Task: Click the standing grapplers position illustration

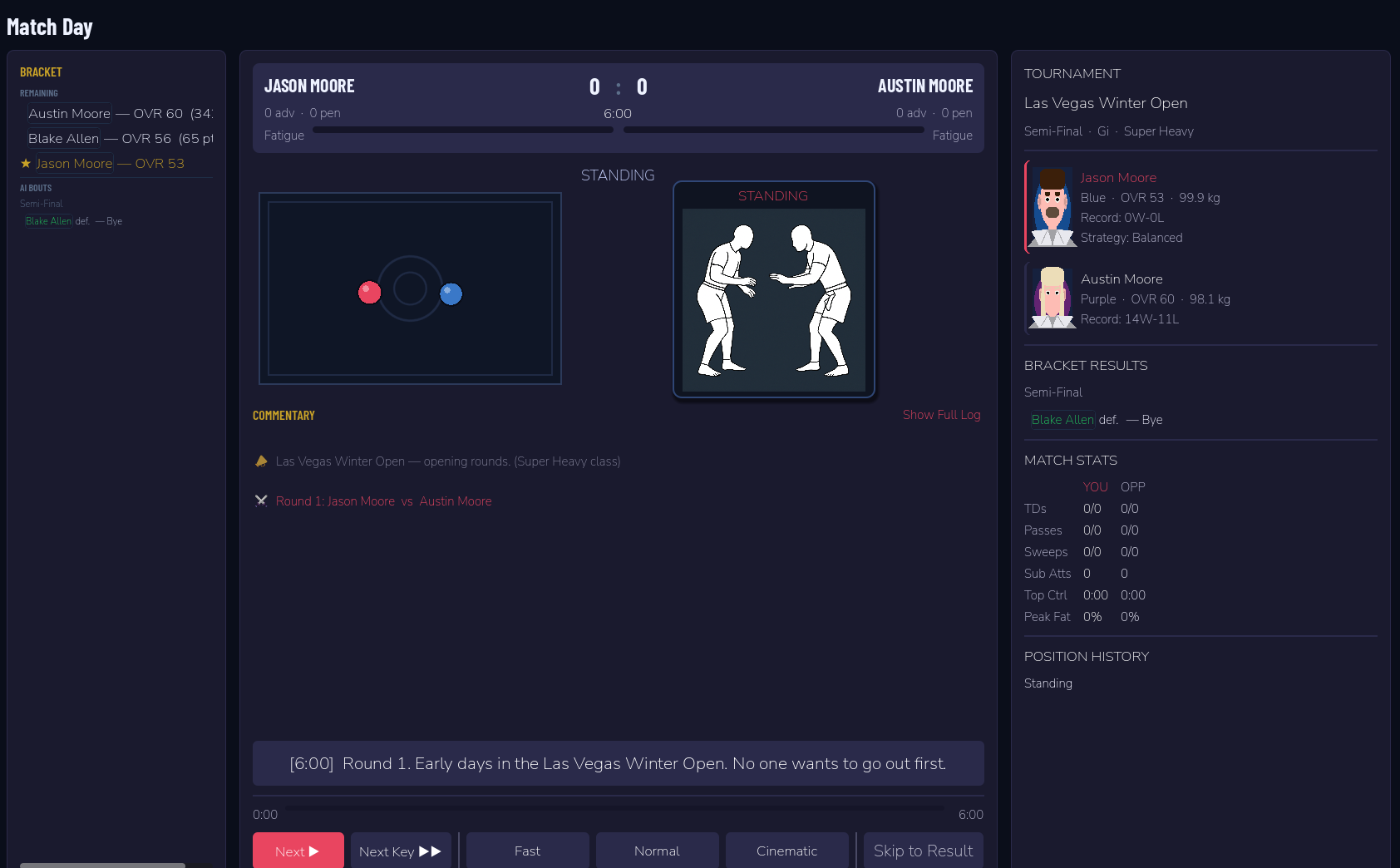Action: click(774, 300)
